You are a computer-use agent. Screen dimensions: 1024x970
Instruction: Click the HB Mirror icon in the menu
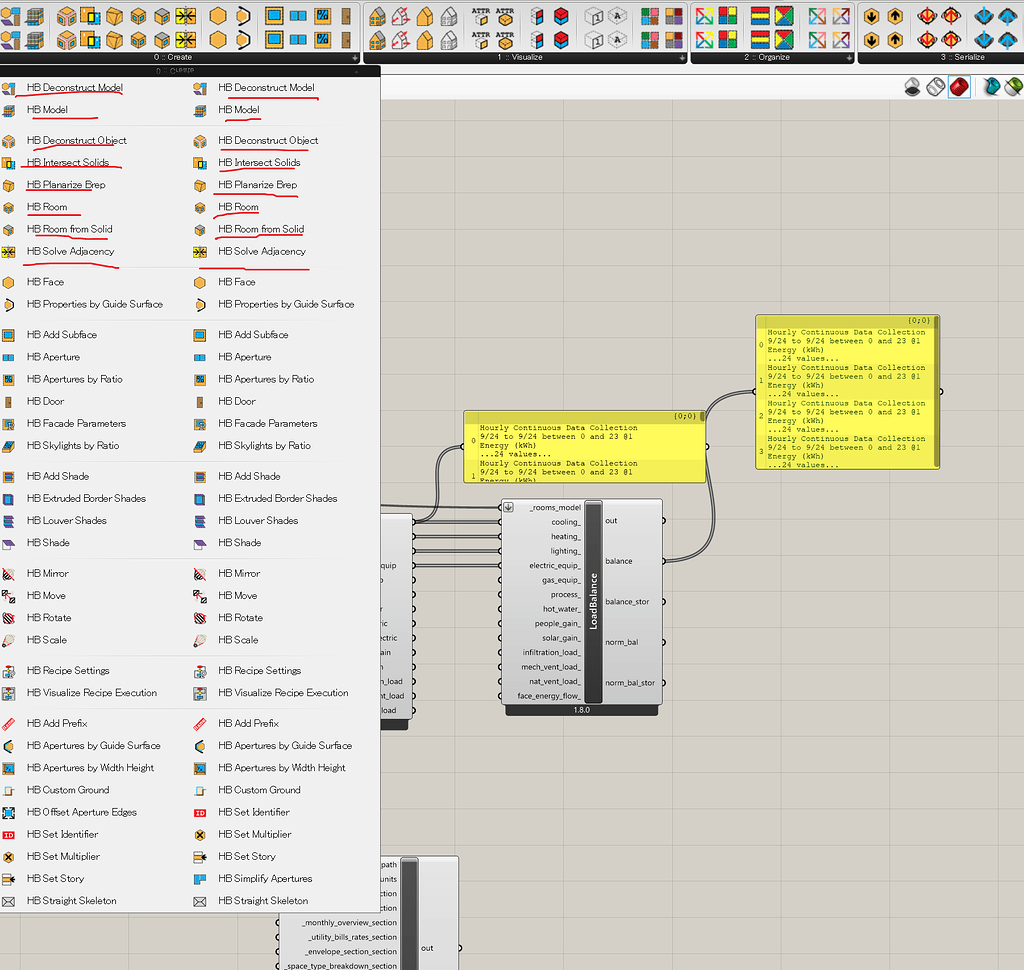(x=9, y=573)
